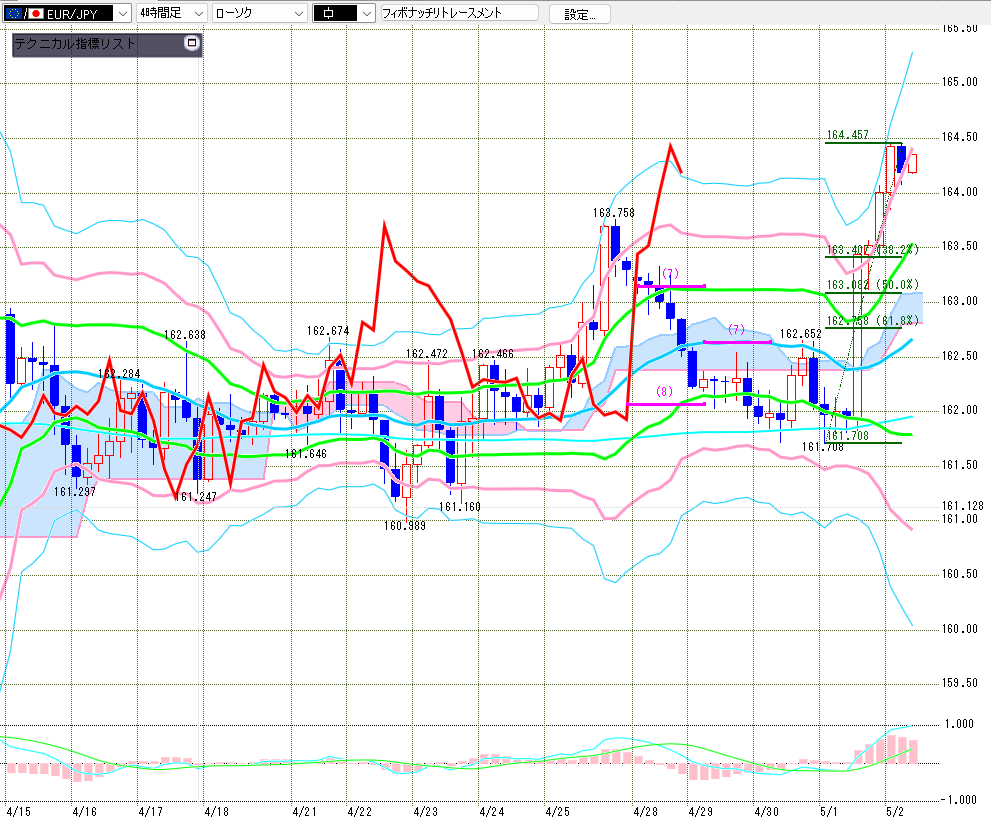Click the 165.00 price axis label
This screenshot has height=819, width=991.
coord(959,82)
